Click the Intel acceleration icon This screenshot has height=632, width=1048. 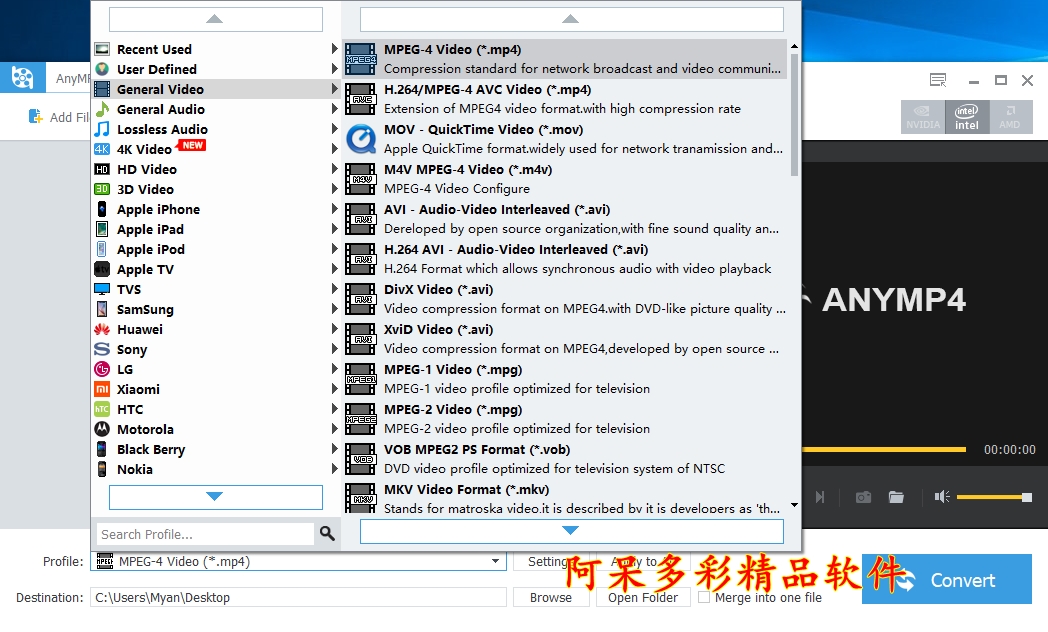966,117
